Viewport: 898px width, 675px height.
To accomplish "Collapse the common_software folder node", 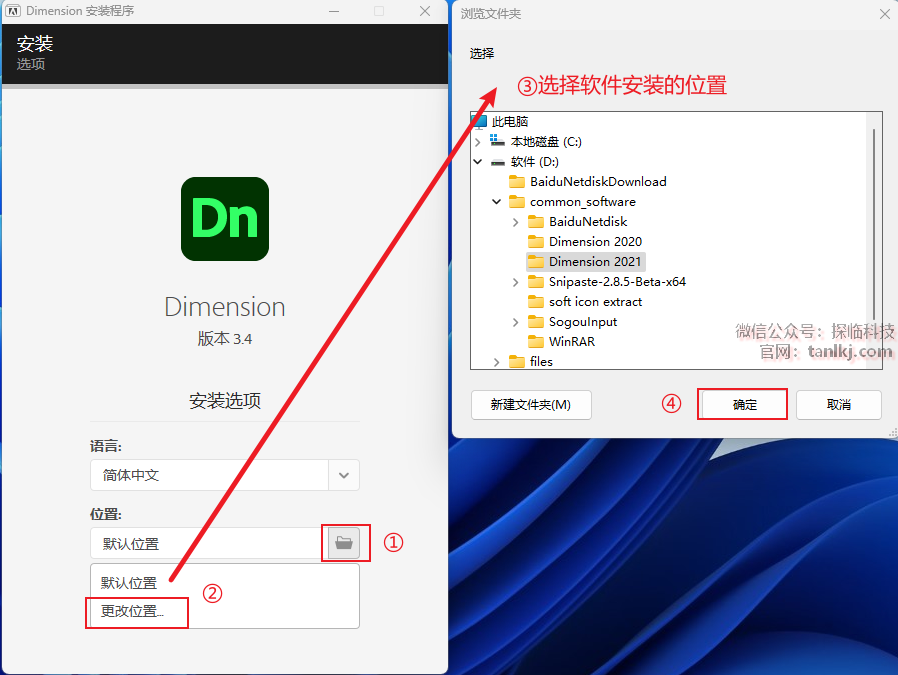I will tap(497, 202).
